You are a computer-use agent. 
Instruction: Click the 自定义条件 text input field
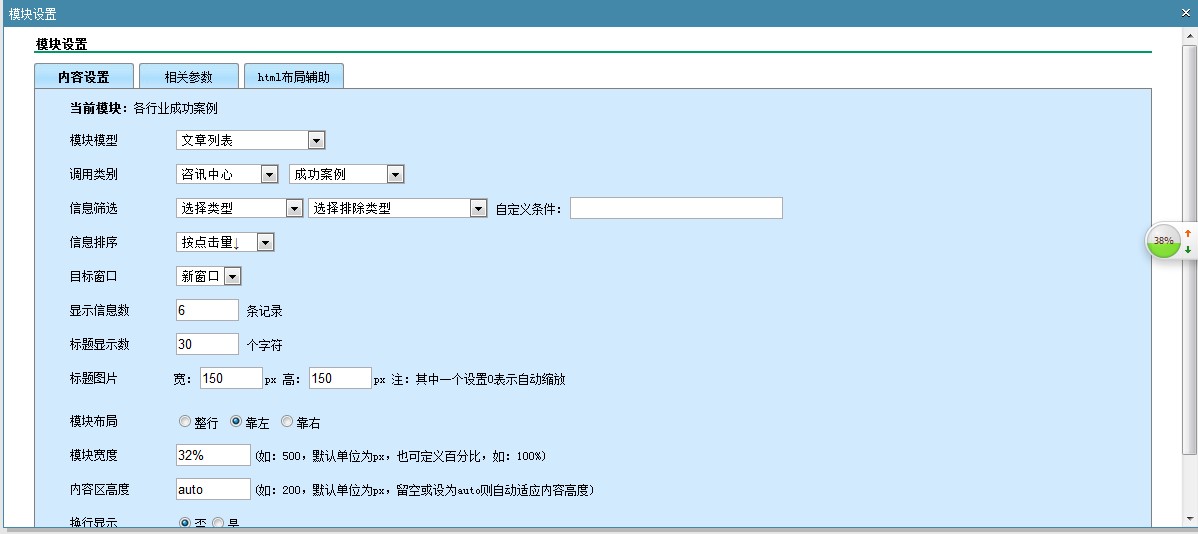point(676,208)
